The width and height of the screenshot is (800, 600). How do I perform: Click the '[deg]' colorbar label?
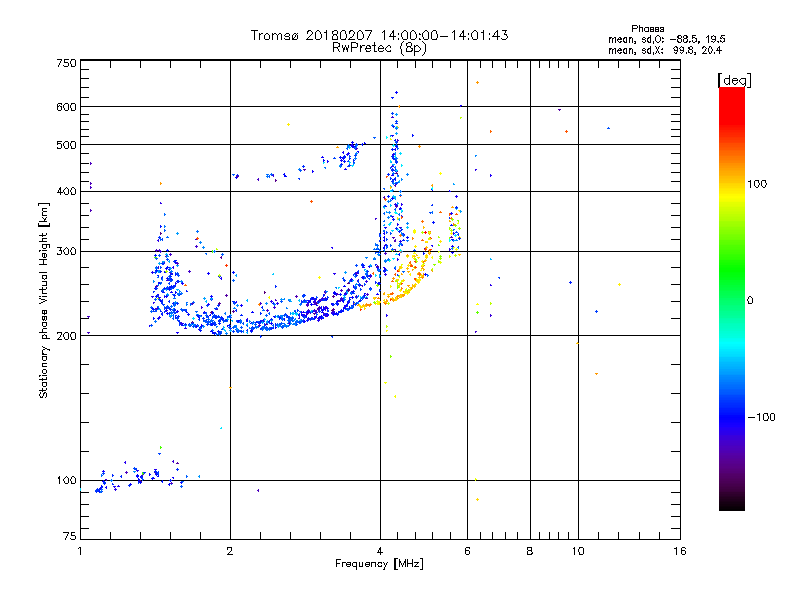pyautogui.click(x=734, y=80)
